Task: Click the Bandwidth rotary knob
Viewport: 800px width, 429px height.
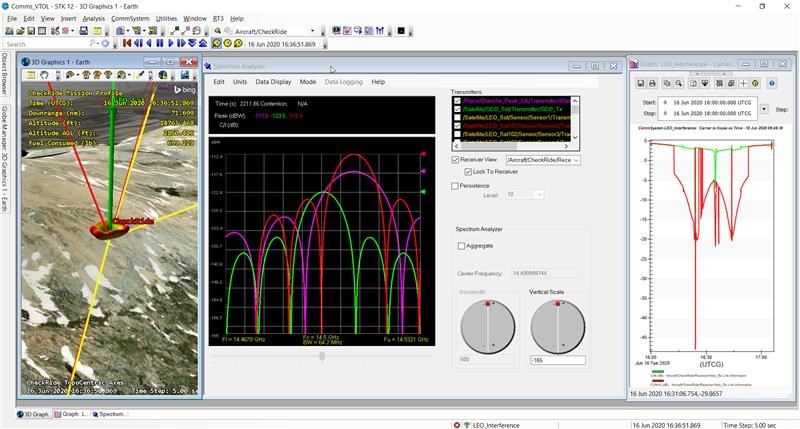Action: coord(488,327)
